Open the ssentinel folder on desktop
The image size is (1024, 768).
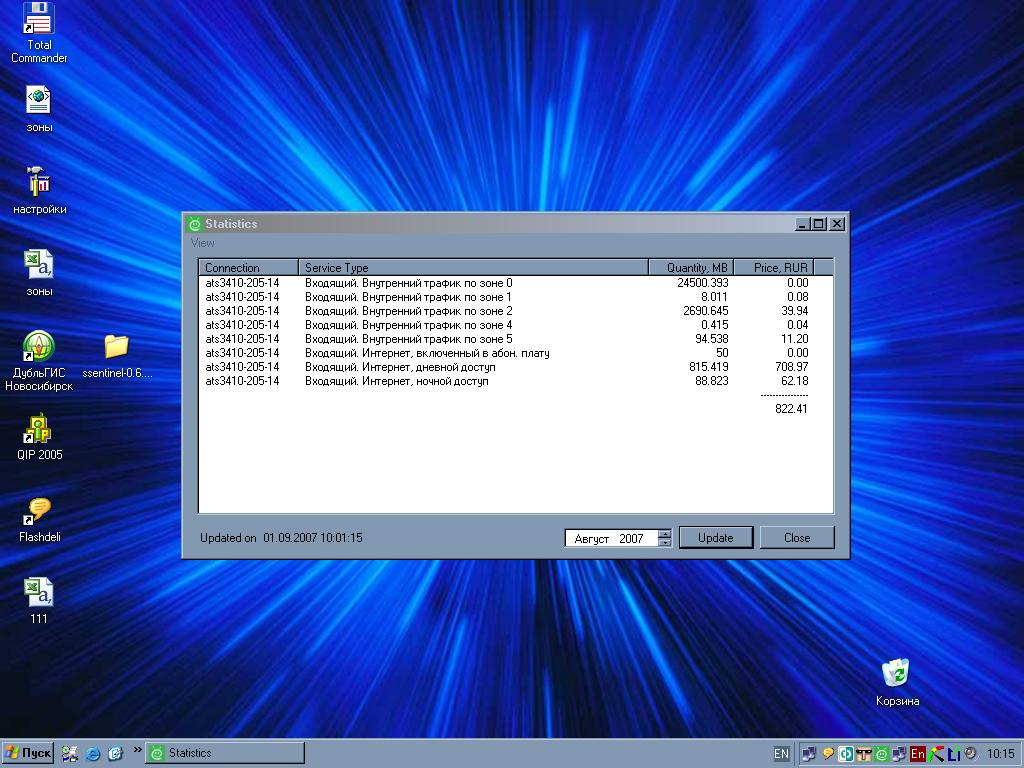[116, 348]
